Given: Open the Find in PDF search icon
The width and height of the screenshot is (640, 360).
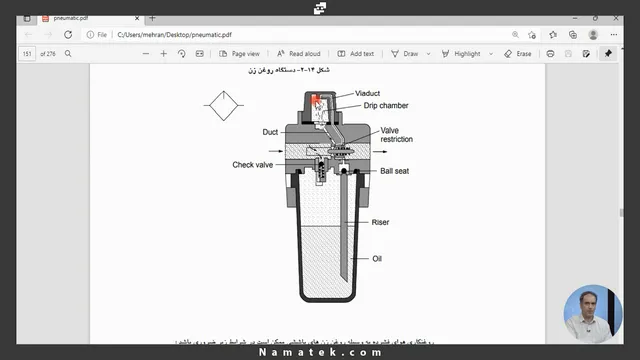Looking at the screenshot, I should 68,54.
